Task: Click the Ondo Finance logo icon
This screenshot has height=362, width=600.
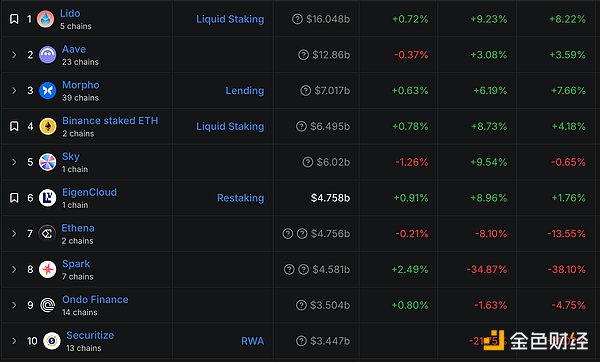Action: pos(48,305)
